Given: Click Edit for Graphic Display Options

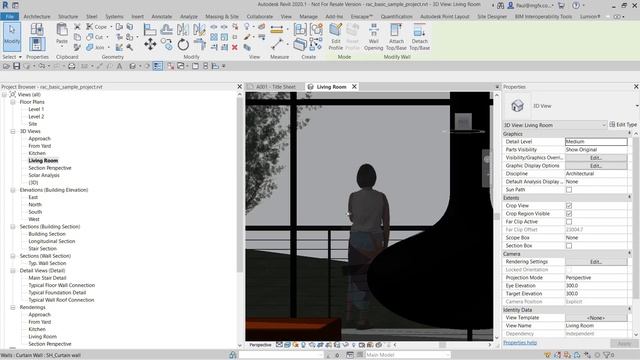Looking at the screenshot, I should coord(596,166).
